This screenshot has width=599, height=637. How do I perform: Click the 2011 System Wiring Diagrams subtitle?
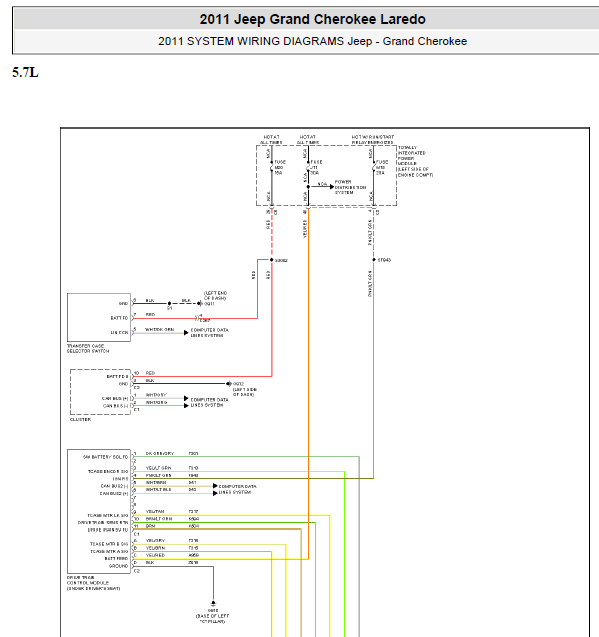tap(313, 41)
